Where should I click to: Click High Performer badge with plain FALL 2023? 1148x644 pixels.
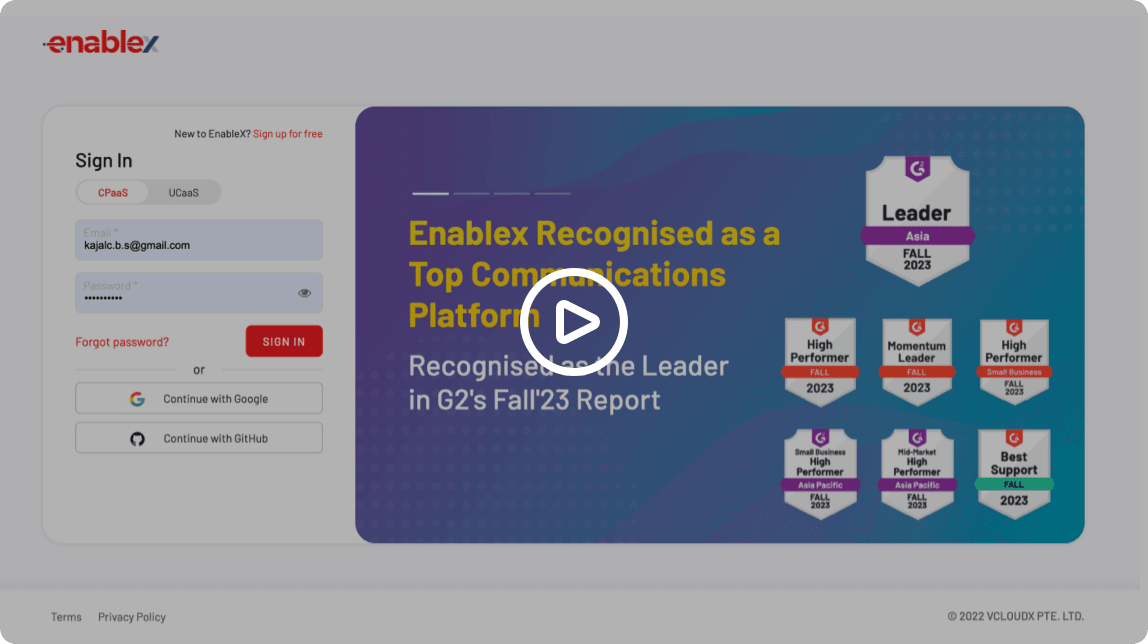tap(820, 362)
